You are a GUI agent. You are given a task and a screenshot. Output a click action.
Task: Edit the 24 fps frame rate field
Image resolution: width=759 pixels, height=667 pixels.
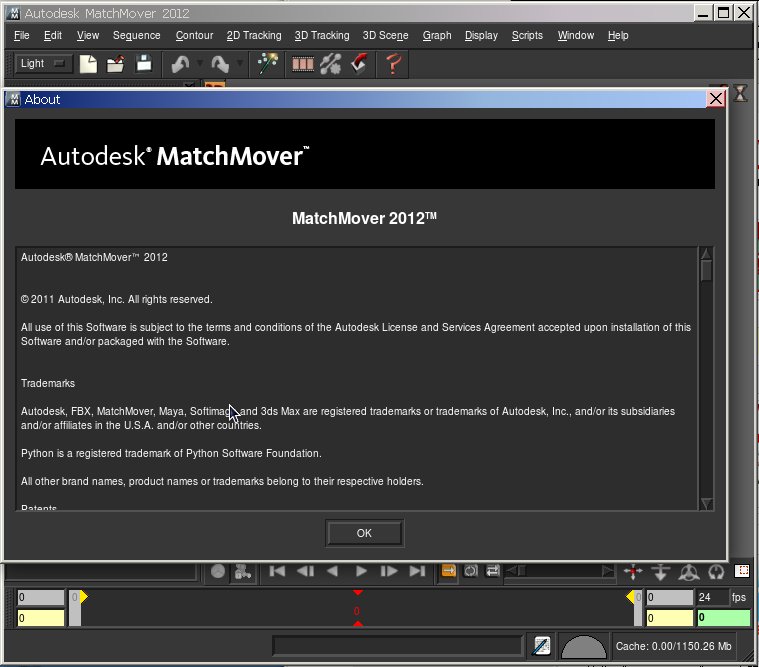coord(712,597)
